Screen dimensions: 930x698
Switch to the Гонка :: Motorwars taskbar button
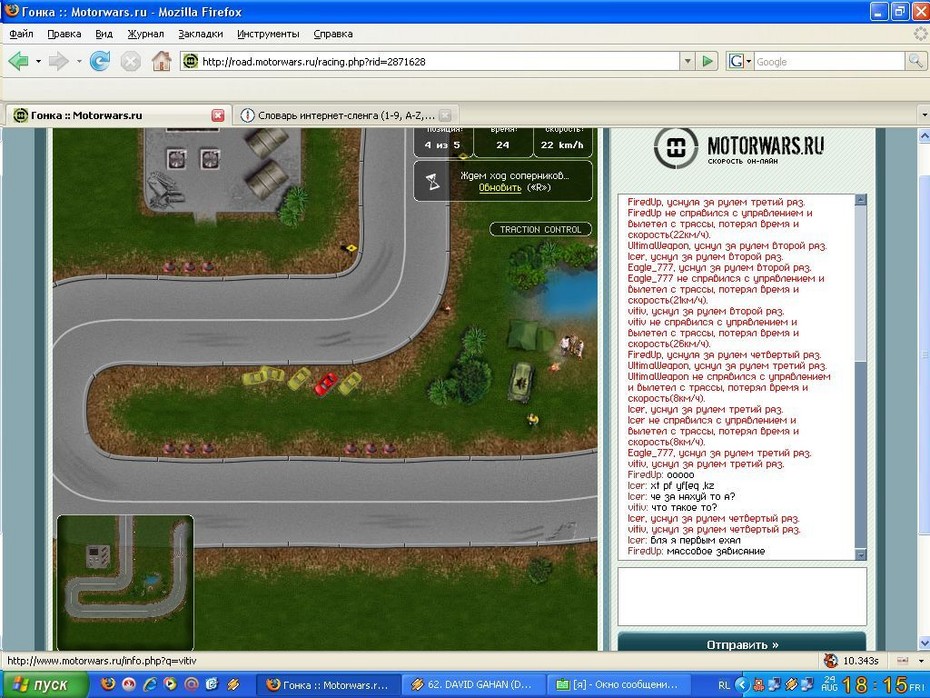(x=328, y=685)
